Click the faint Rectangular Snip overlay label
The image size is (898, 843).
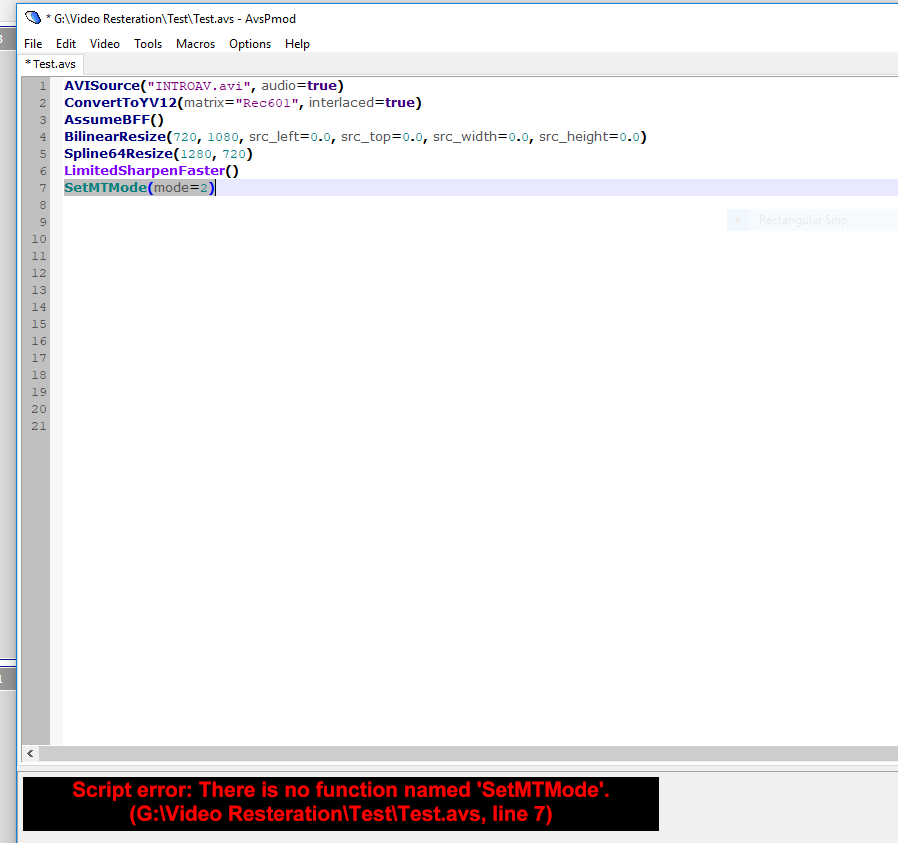[803, 220]
